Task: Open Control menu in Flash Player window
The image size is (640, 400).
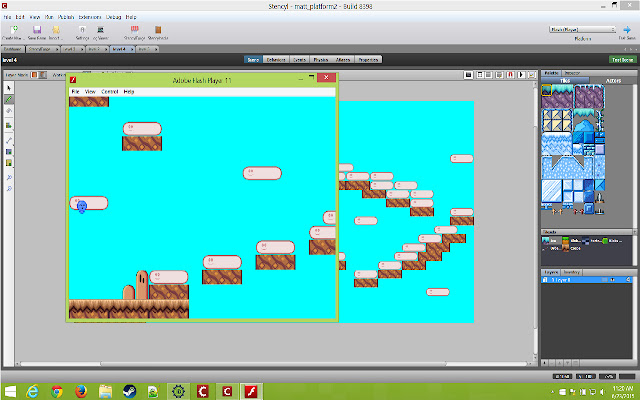Action: coord(109,92)
